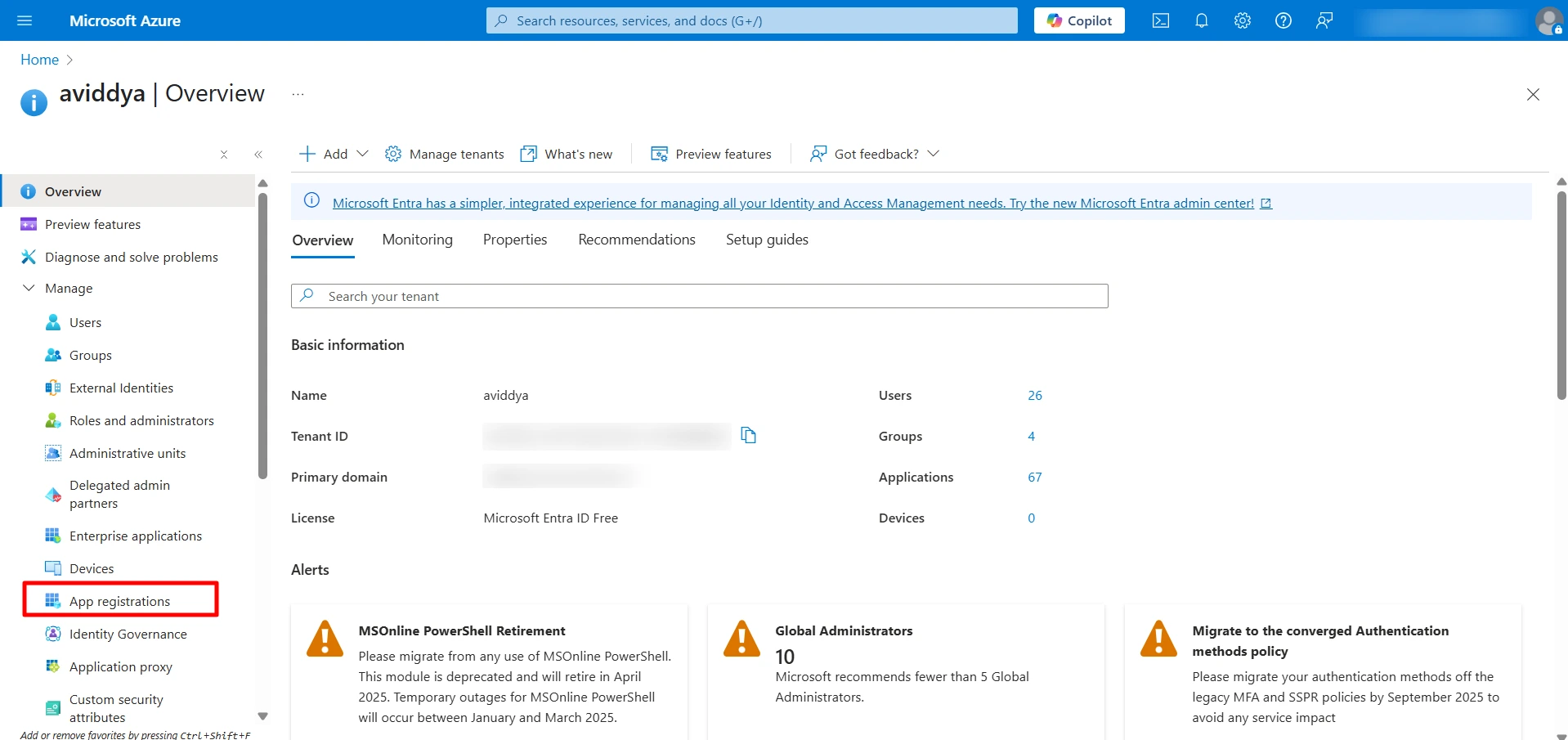Open the notifications bell
The height and width of the screenshot is (740, 1568).
1202,20
